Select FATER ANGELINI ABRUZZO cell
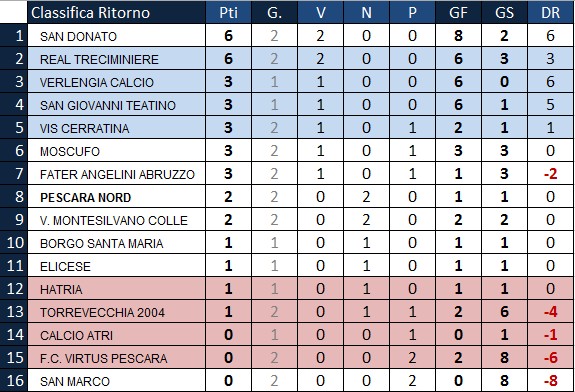 (x=117, y=174)
